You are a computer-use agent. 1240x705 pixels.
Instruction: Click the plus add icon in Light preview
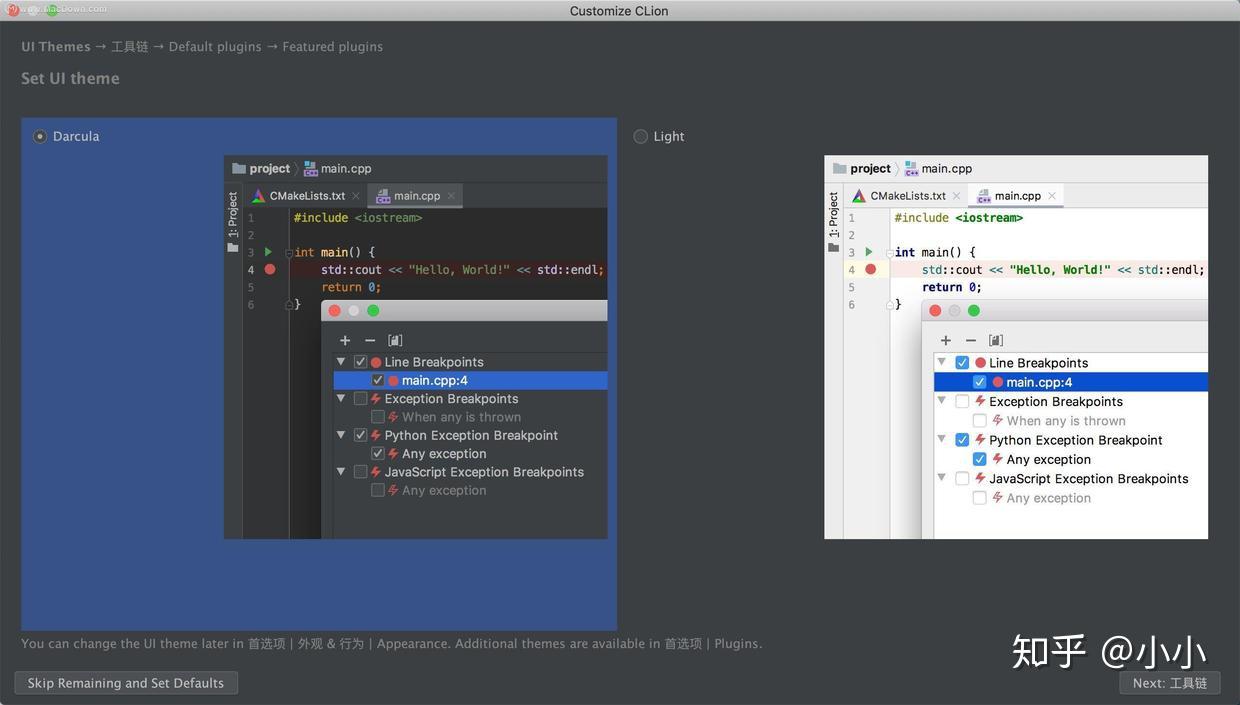pos(946,341)
